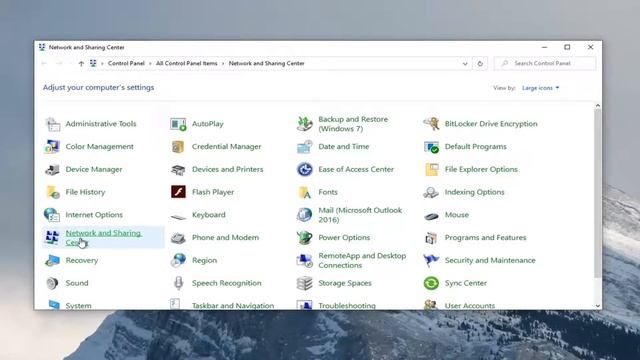Click the Control Panel icon in address bar
The image size is (640, 360).
93,63
